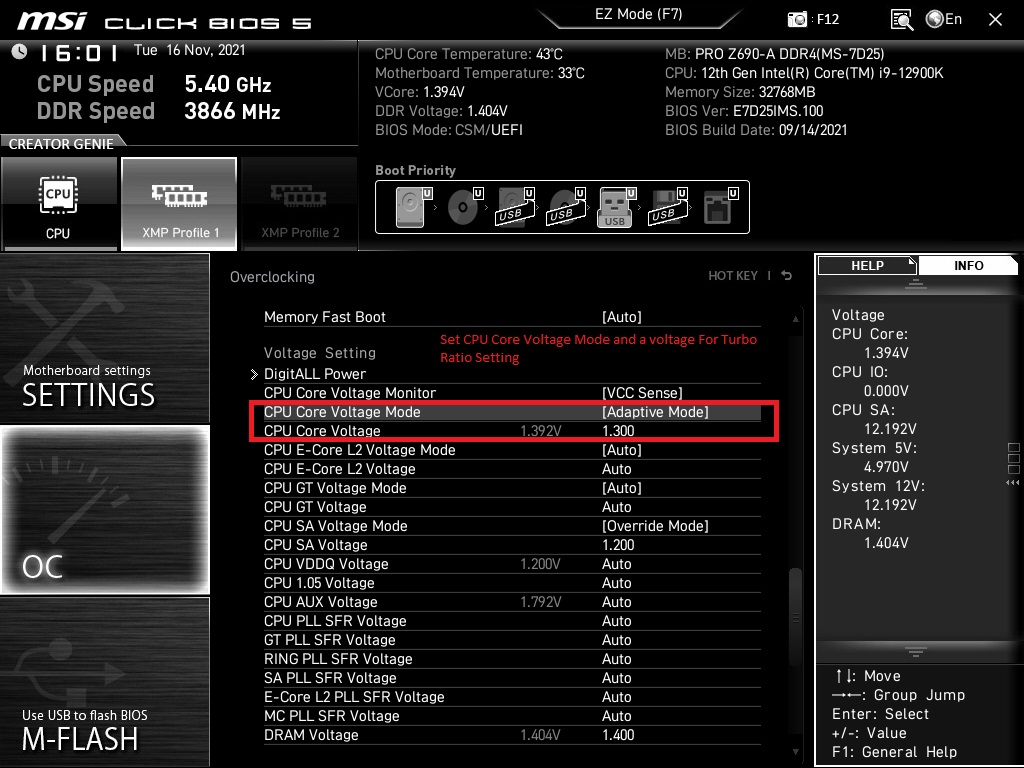Edit the CPU Core Voltage value 1.300

618,430
